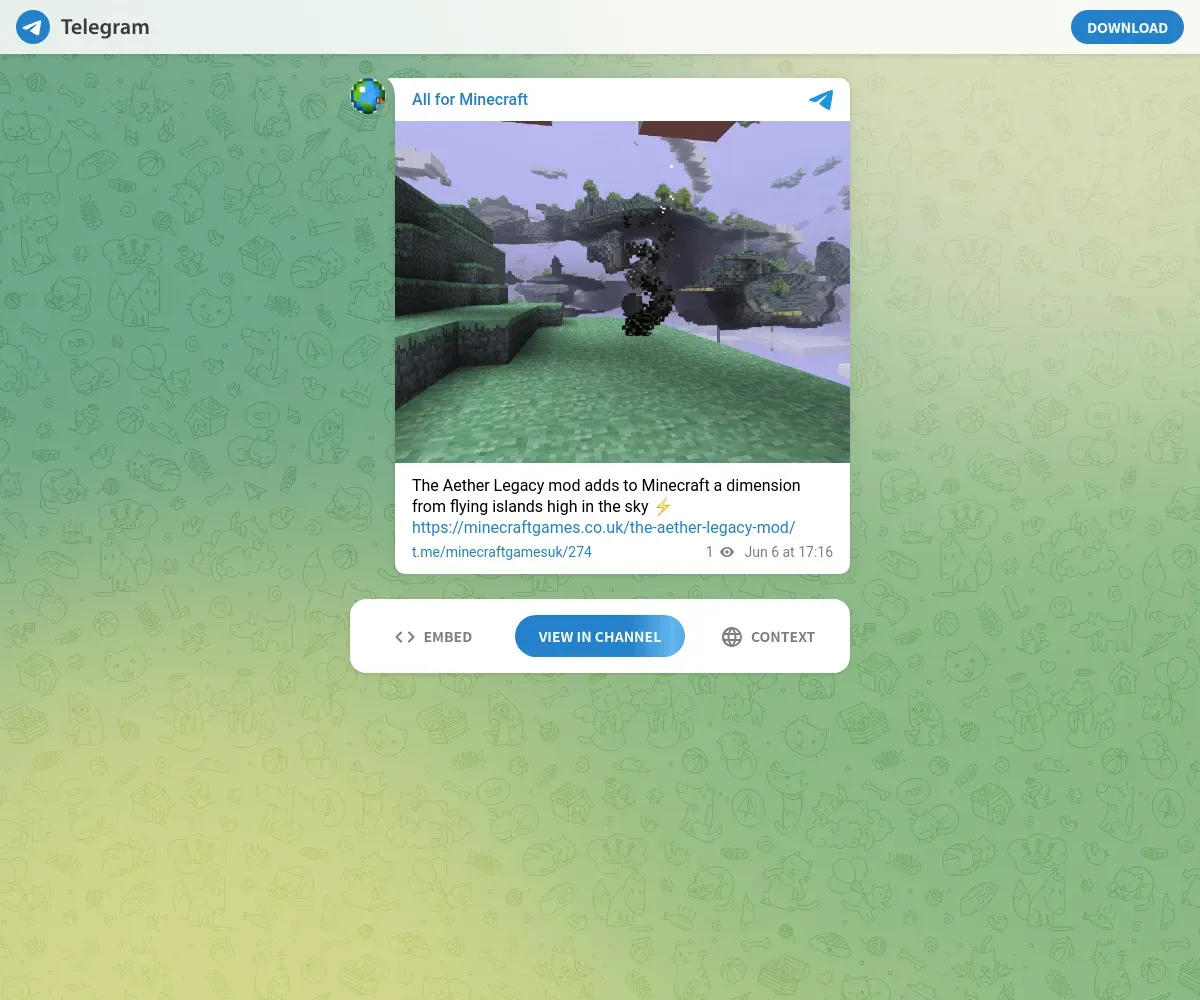
Task: Open the All for Minecraft channel name link
Action: point(470,99)
